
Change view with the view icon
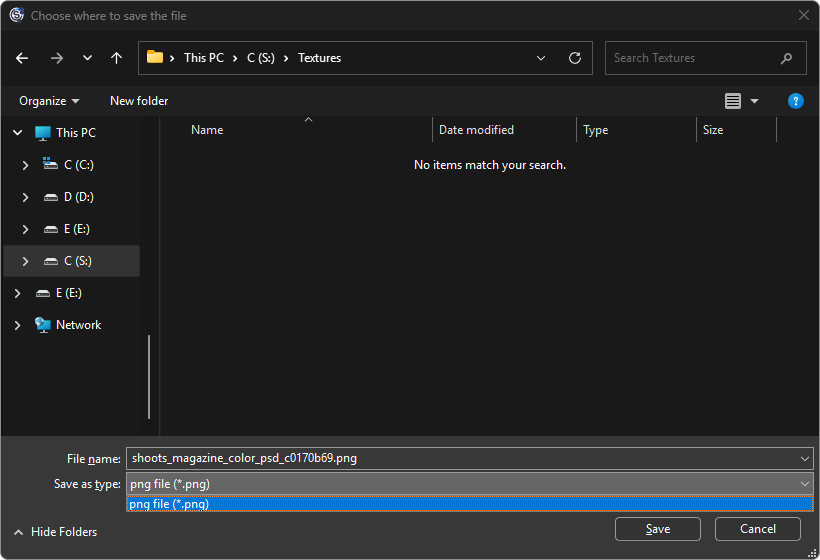[x=733, y=101]
